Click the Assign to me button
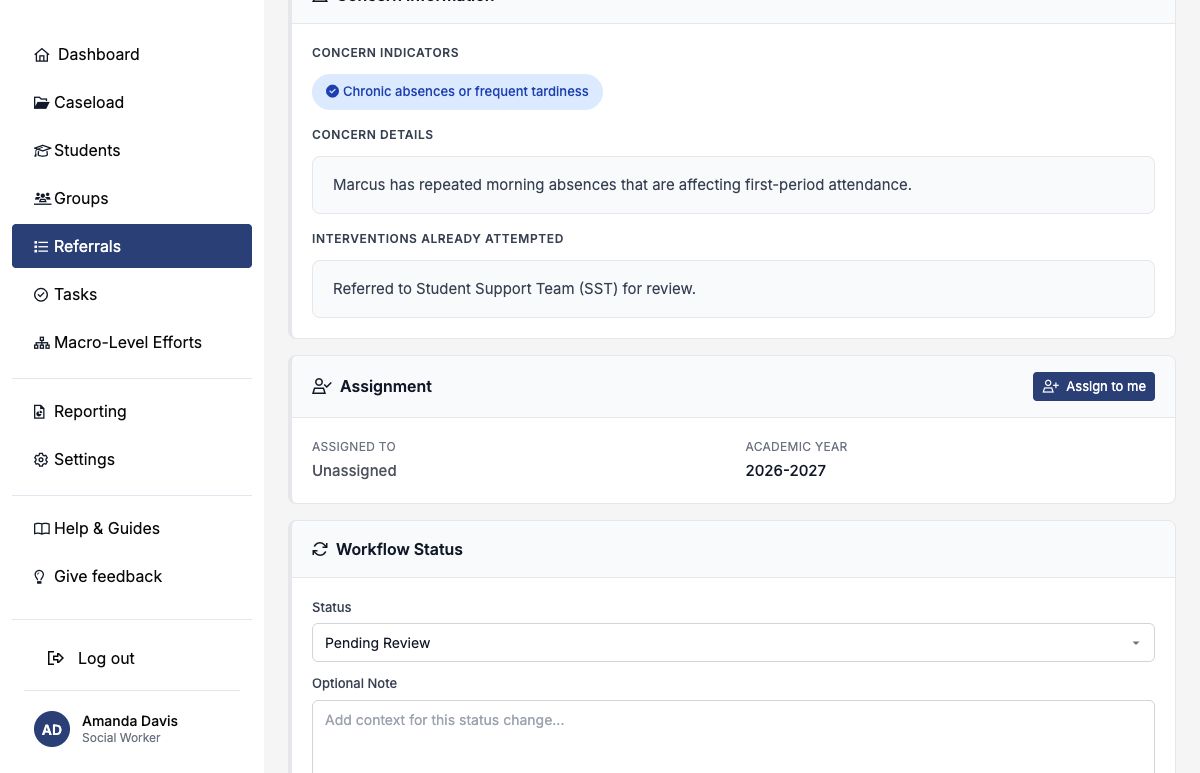 tap(1094, 386)
